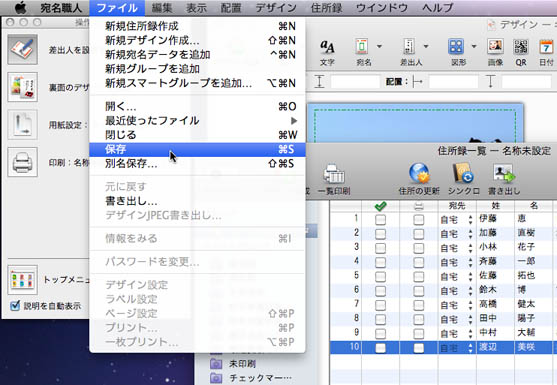Open the トップメニュー icon
The width and height of the screenshot is (557, 385).
click(x=22, y=280)
